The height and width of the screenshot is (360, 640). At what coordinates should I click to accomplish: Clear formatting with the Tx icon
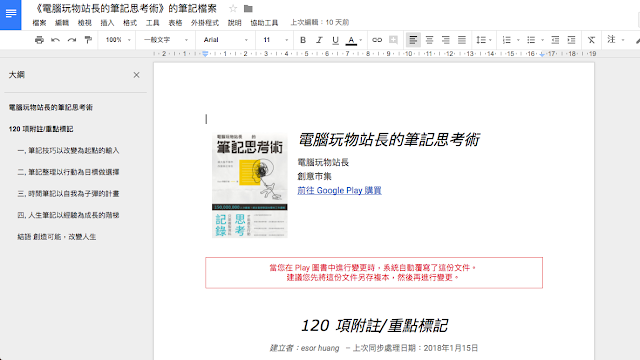pyautogui.click(x=591, y=40)
